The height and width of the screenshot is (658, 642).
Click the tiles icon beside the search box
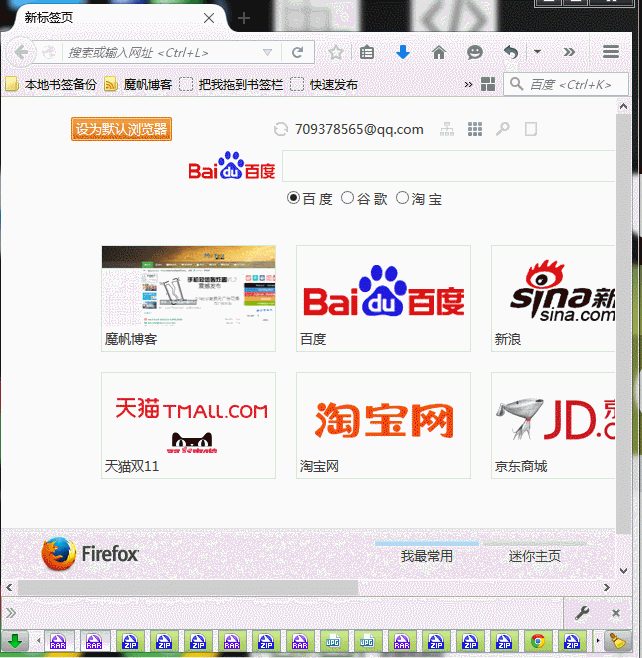[488, 84]
